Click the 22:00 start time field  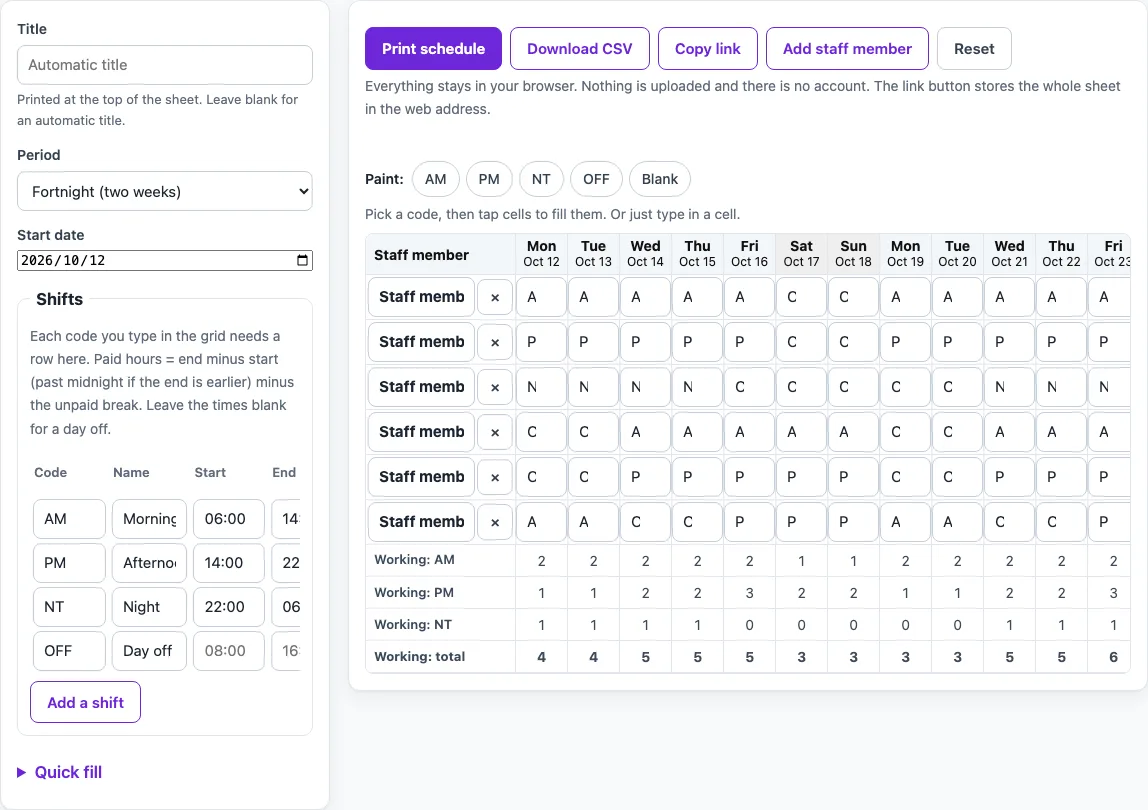(x=229, y=606)
